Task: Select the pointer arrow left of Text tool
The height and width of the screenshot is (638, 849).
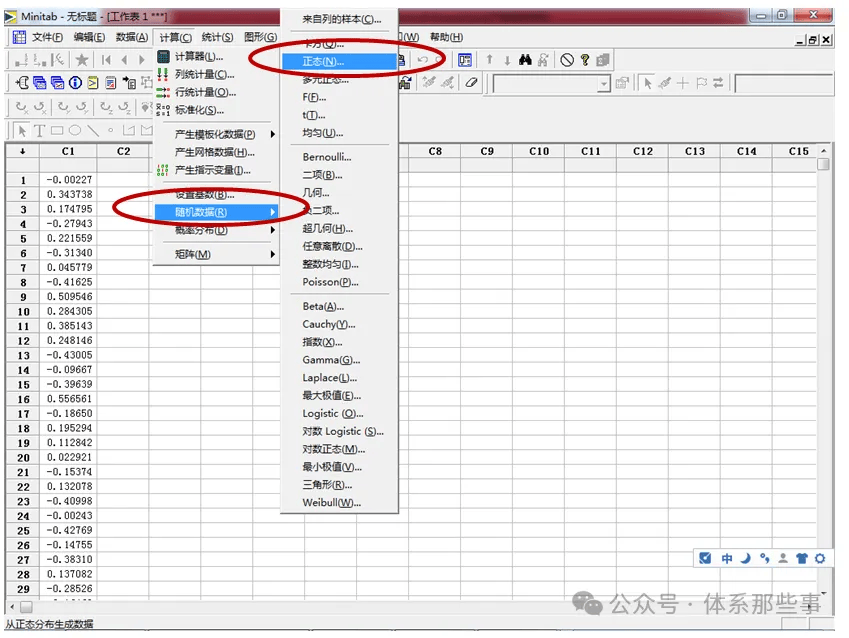Action: tap(22, 131)
